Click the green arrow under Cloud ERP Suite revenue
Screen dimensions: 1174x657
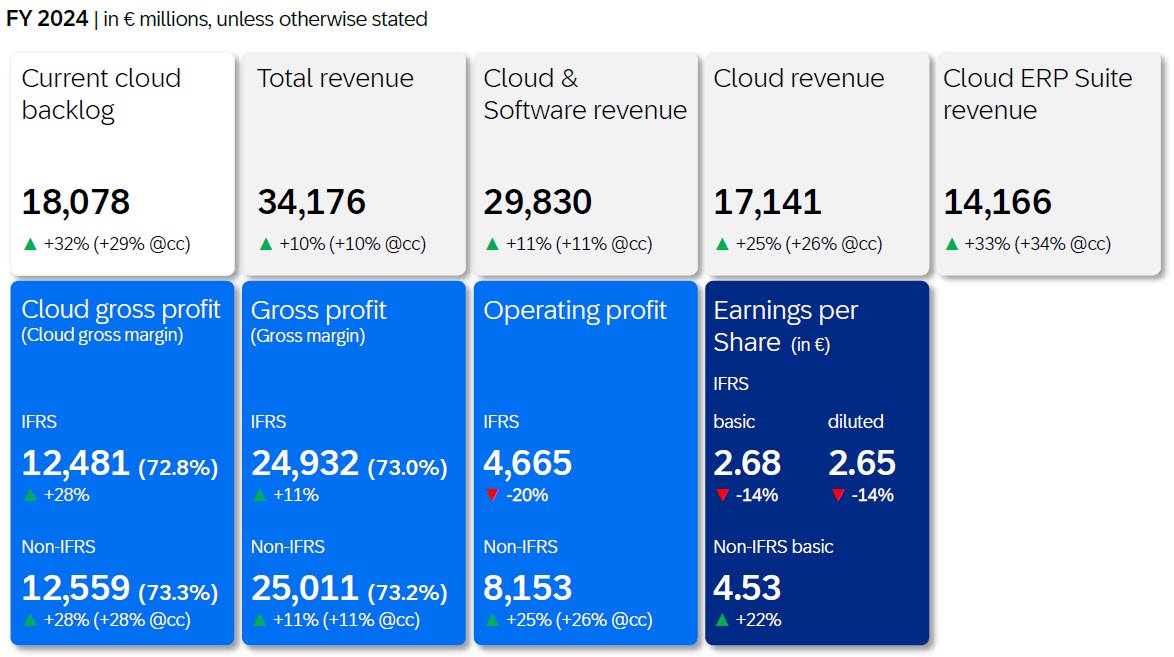click(x=951, y=244)
